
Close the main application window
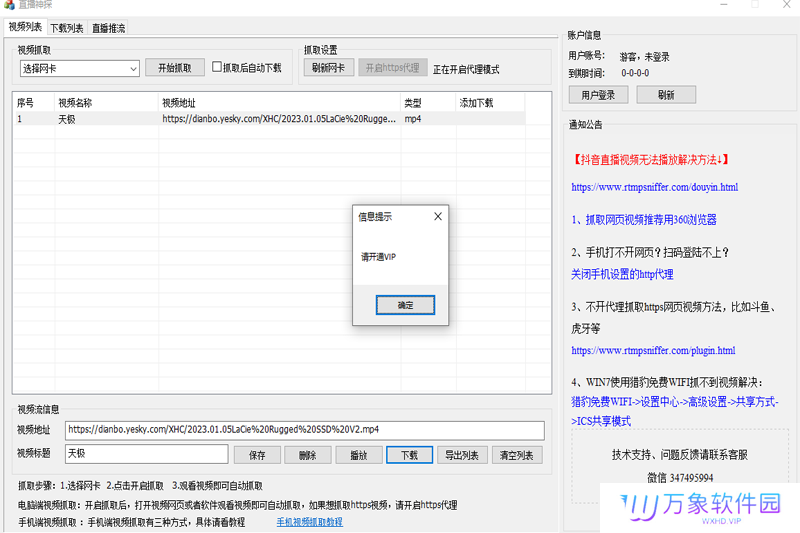(x=787, y=4)
